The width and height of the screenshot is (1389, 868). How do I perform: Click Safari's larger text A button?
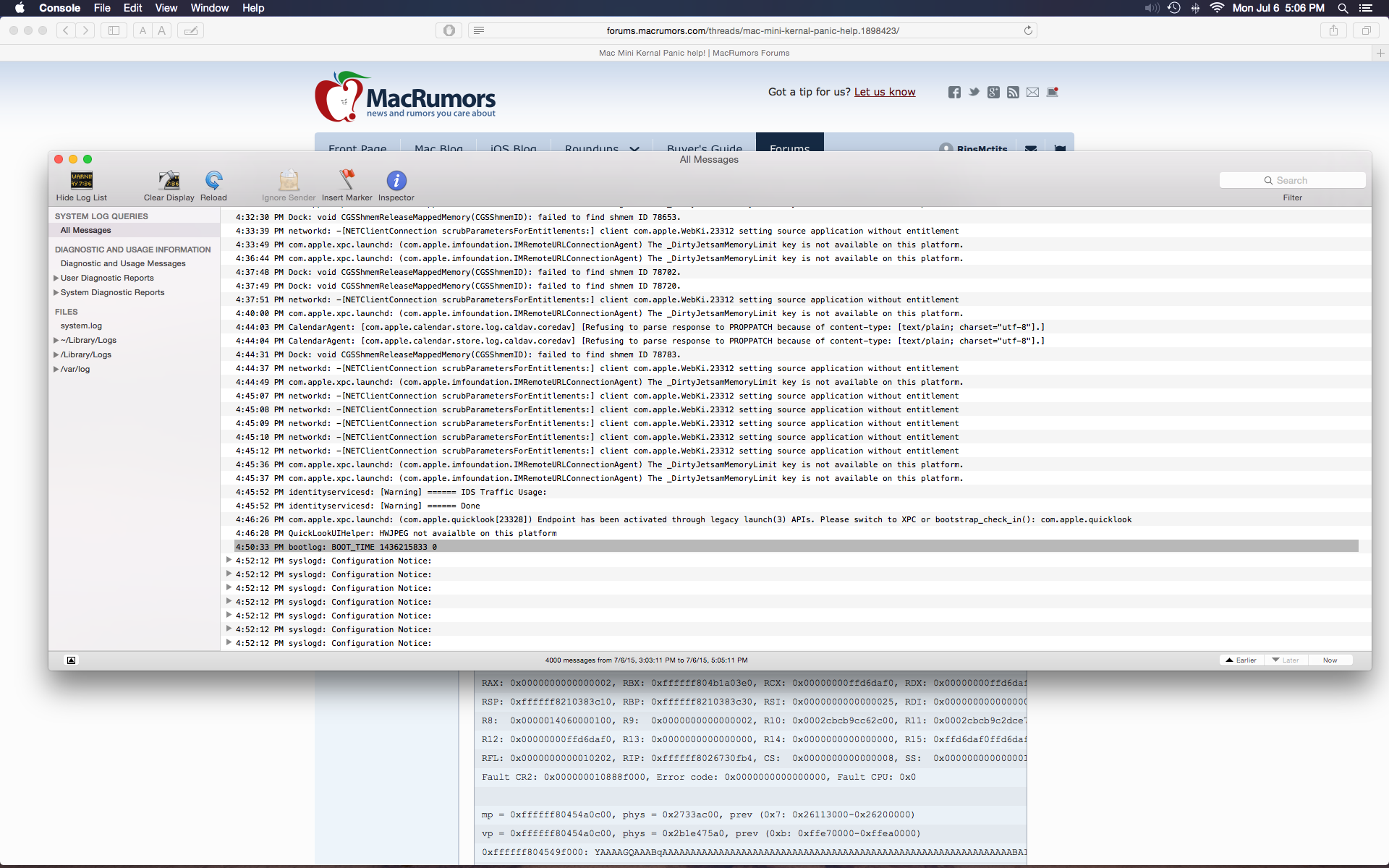point(162,30)
